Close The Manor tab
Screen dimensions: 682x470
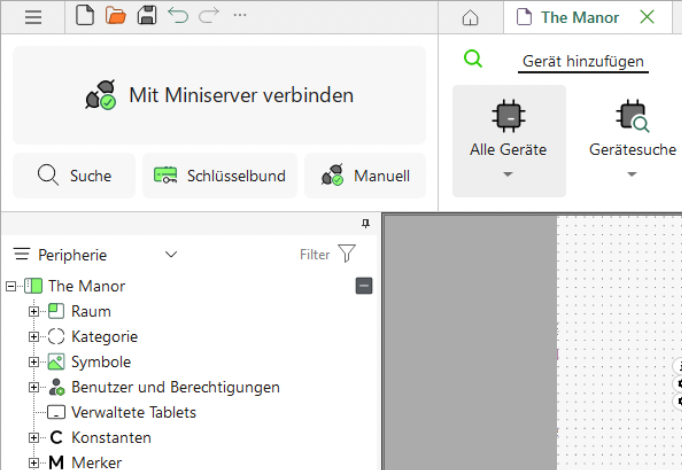tap(647, 17)
